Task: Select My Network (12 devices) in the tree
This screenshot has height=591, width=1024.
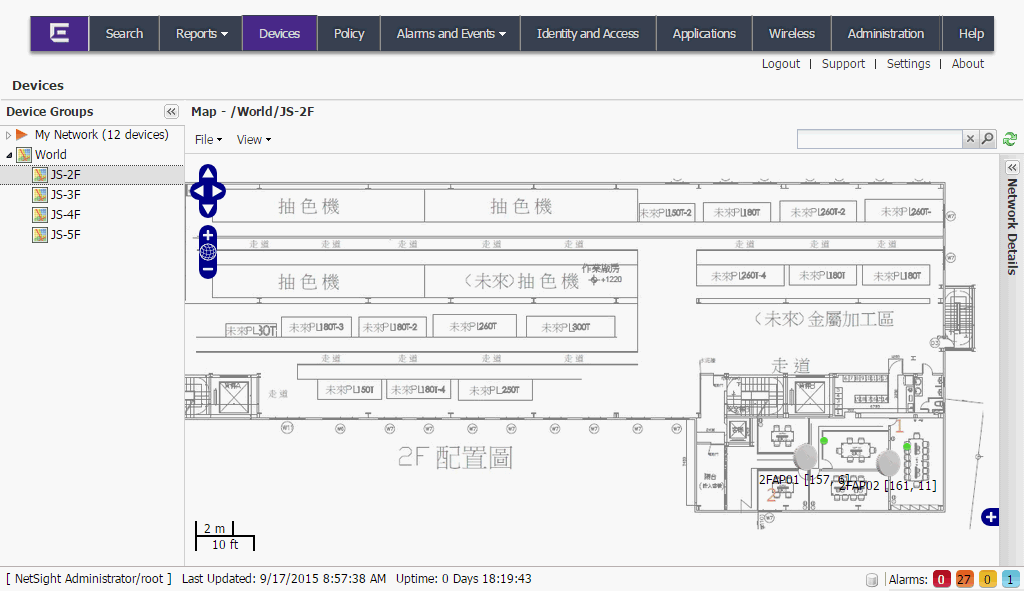Action: 102,135
